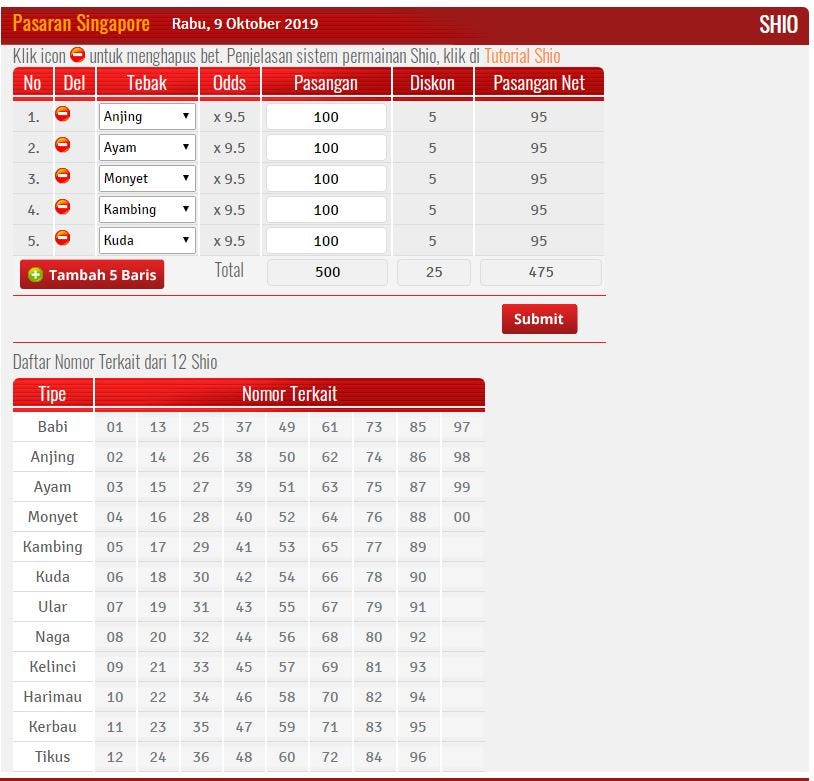814x781 pixels.
Task: Click the Diskon column header
Action: [432, 83]
